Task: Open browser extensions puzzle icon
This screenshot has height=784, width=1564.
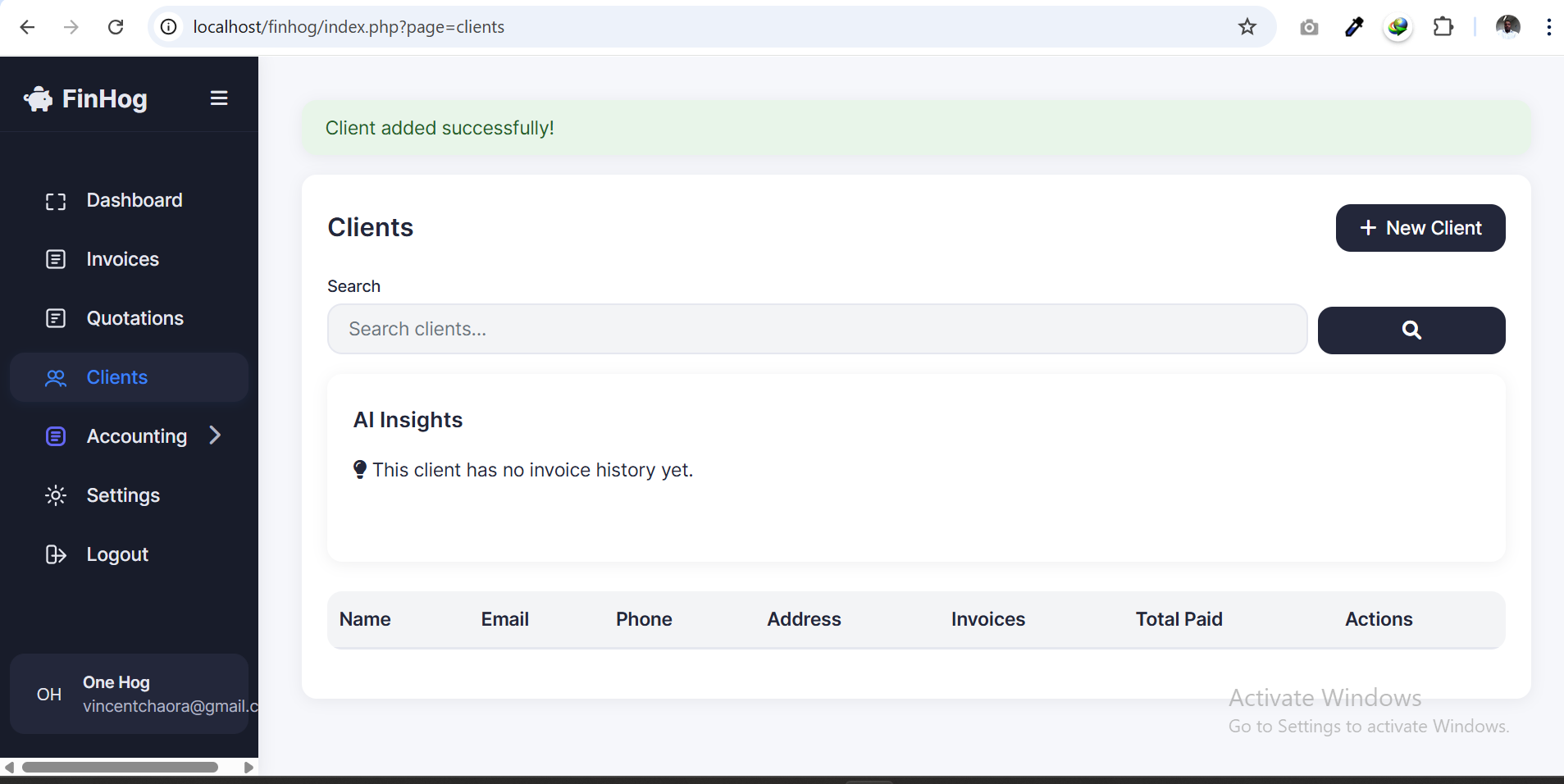Action: 1443,27
